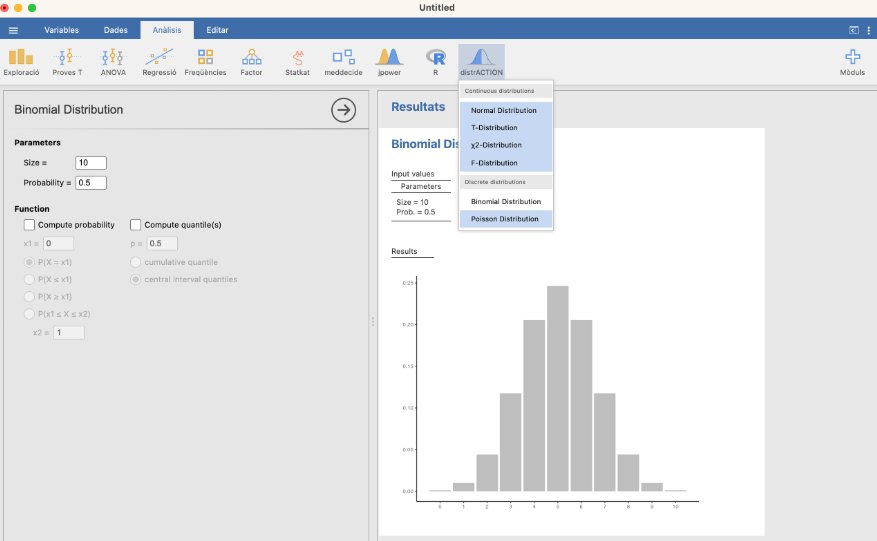Open the Regressió analysis menu
Screen dimensions: 877x541
point(159,62)
